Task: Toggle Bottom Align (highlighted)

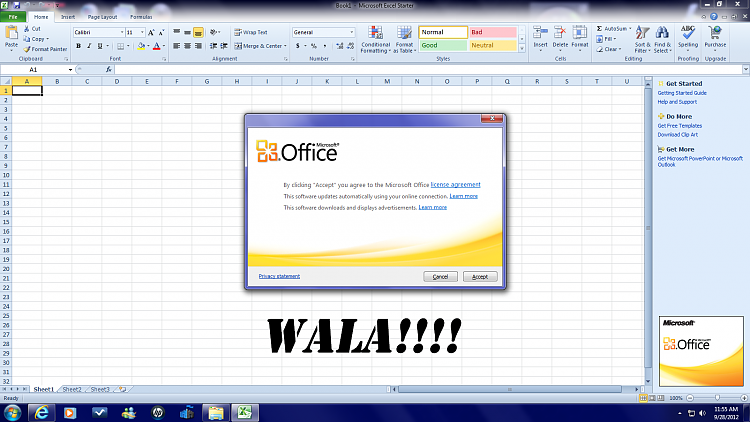Action: [198, 33]
